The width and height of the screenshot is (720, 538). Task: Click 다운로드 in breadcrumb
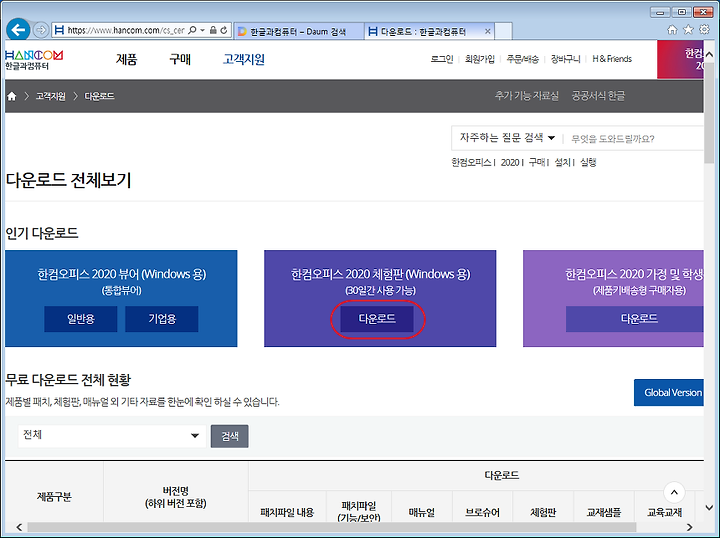point(99,96)
